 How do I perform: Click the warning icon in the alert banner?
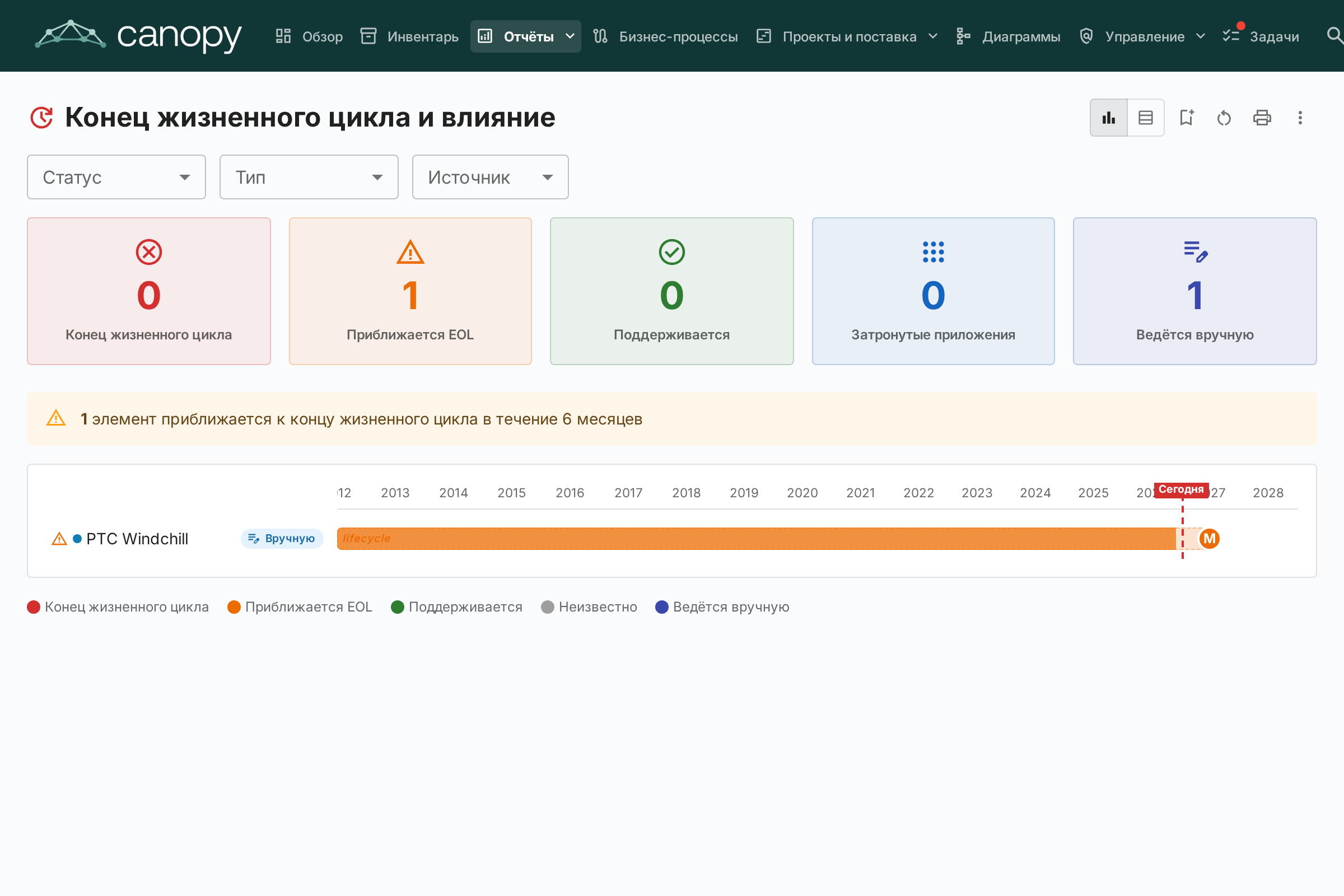tap(56, 418)
